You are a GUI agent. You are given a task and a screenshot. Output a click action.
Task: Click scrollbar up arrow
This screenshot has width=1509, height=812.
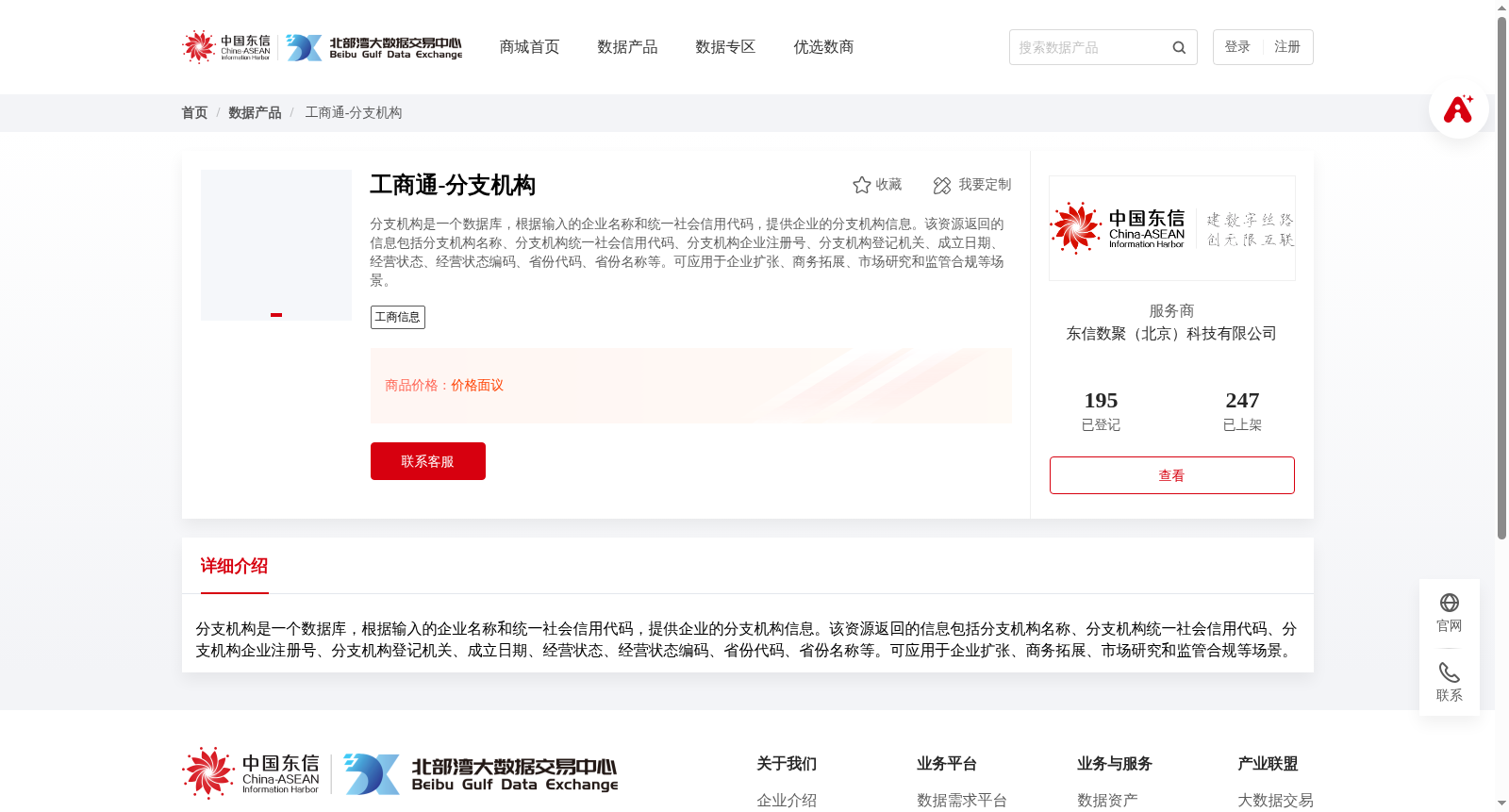click(x=1501, y=8)
